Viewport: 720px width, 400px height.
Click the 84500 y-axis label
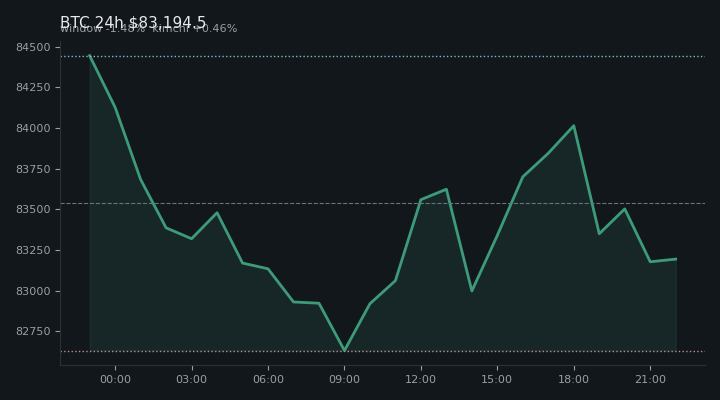coord(33,47)
